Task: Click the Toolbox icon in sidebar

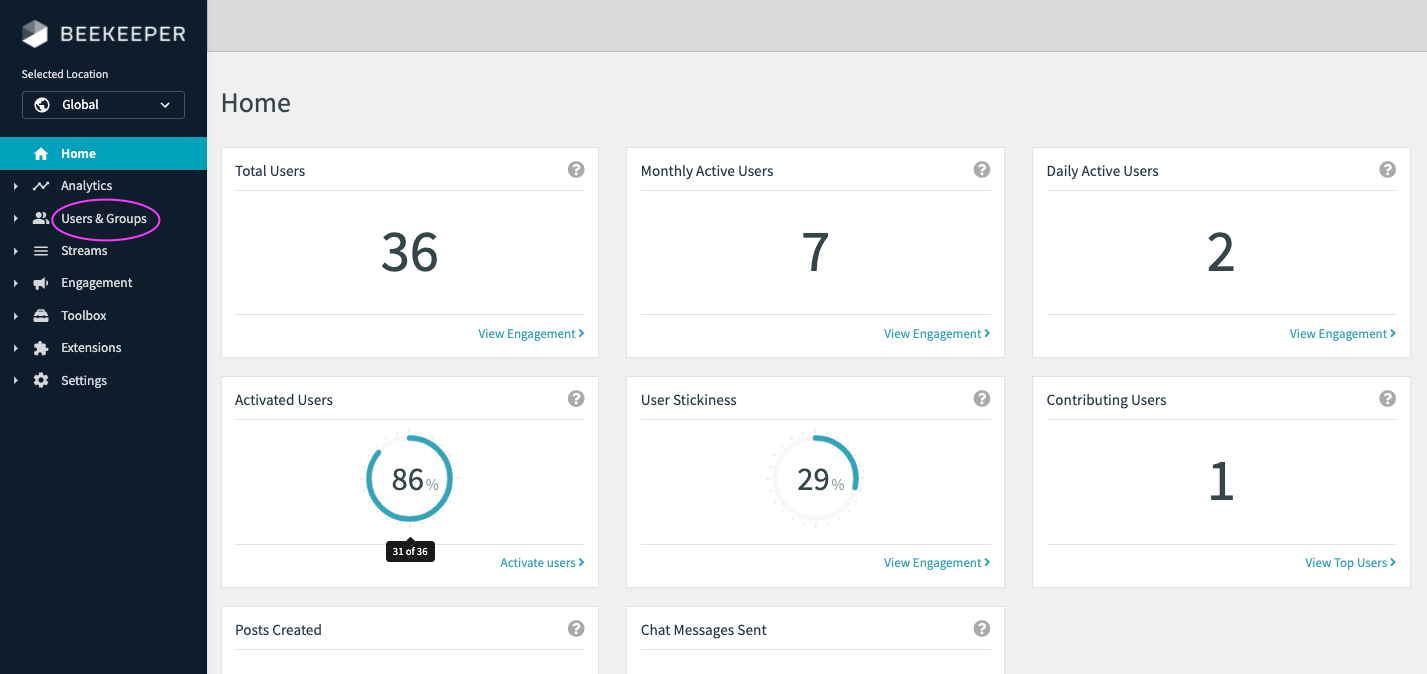Action: [41, 316]
